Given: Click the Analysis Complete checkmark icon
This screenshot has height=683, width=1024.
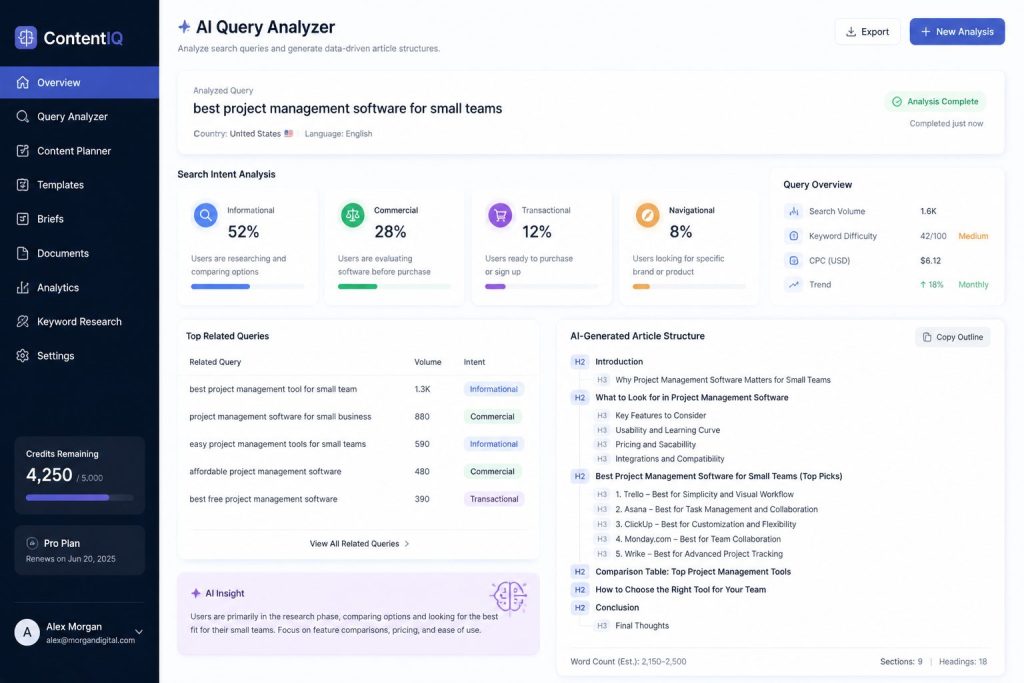Looking at the screenshot, I should (x=897, y=101).
